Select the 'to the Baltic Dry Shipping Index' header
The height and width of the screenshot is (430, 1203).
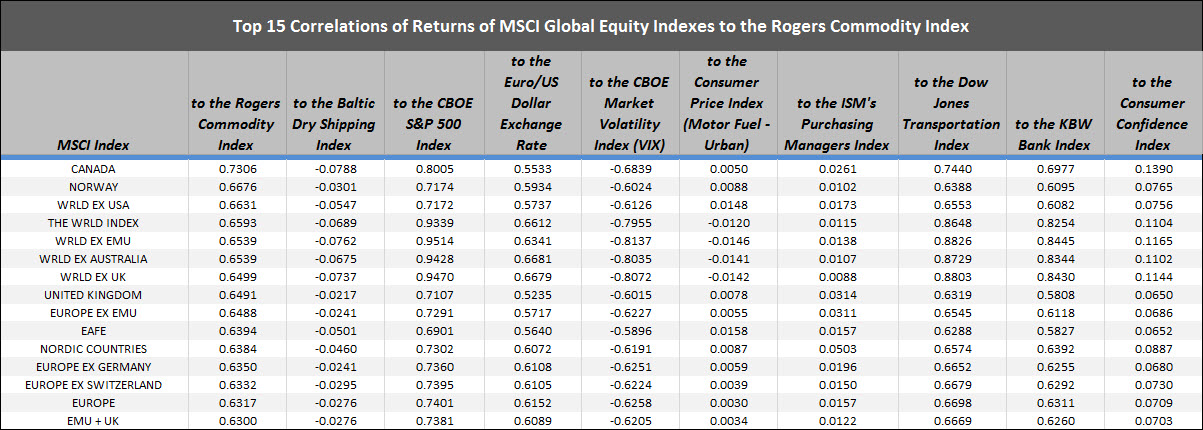[334, 124]
